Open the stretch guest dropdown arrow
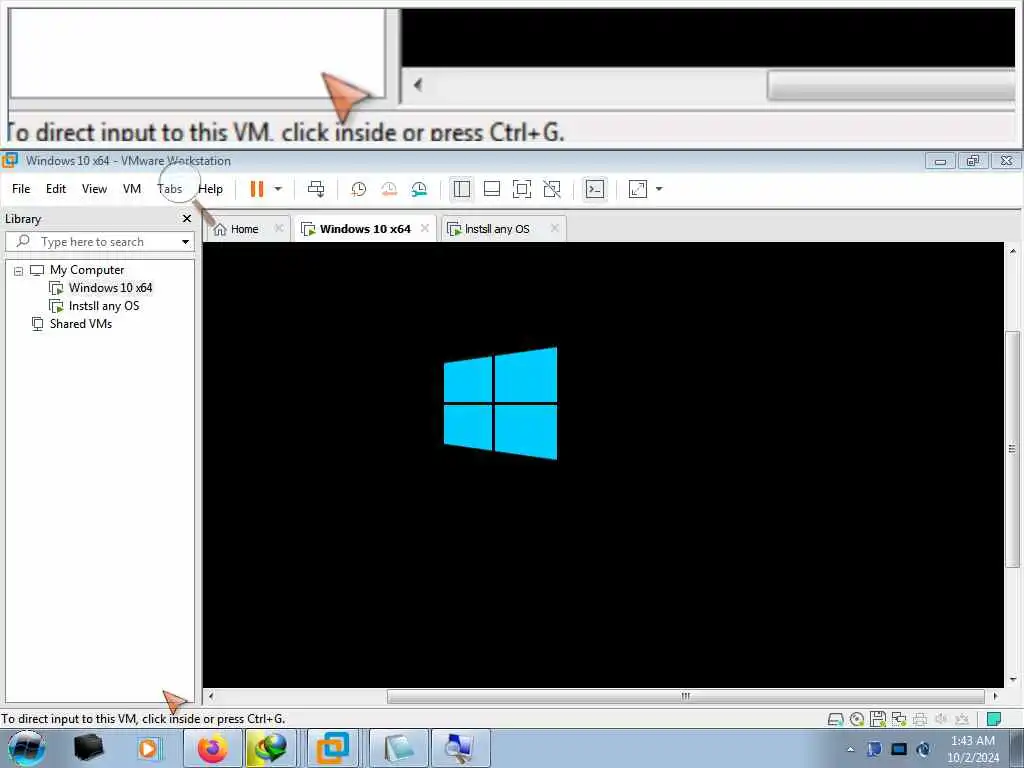Screen dimensions: 1024x768 coord(659,189)
